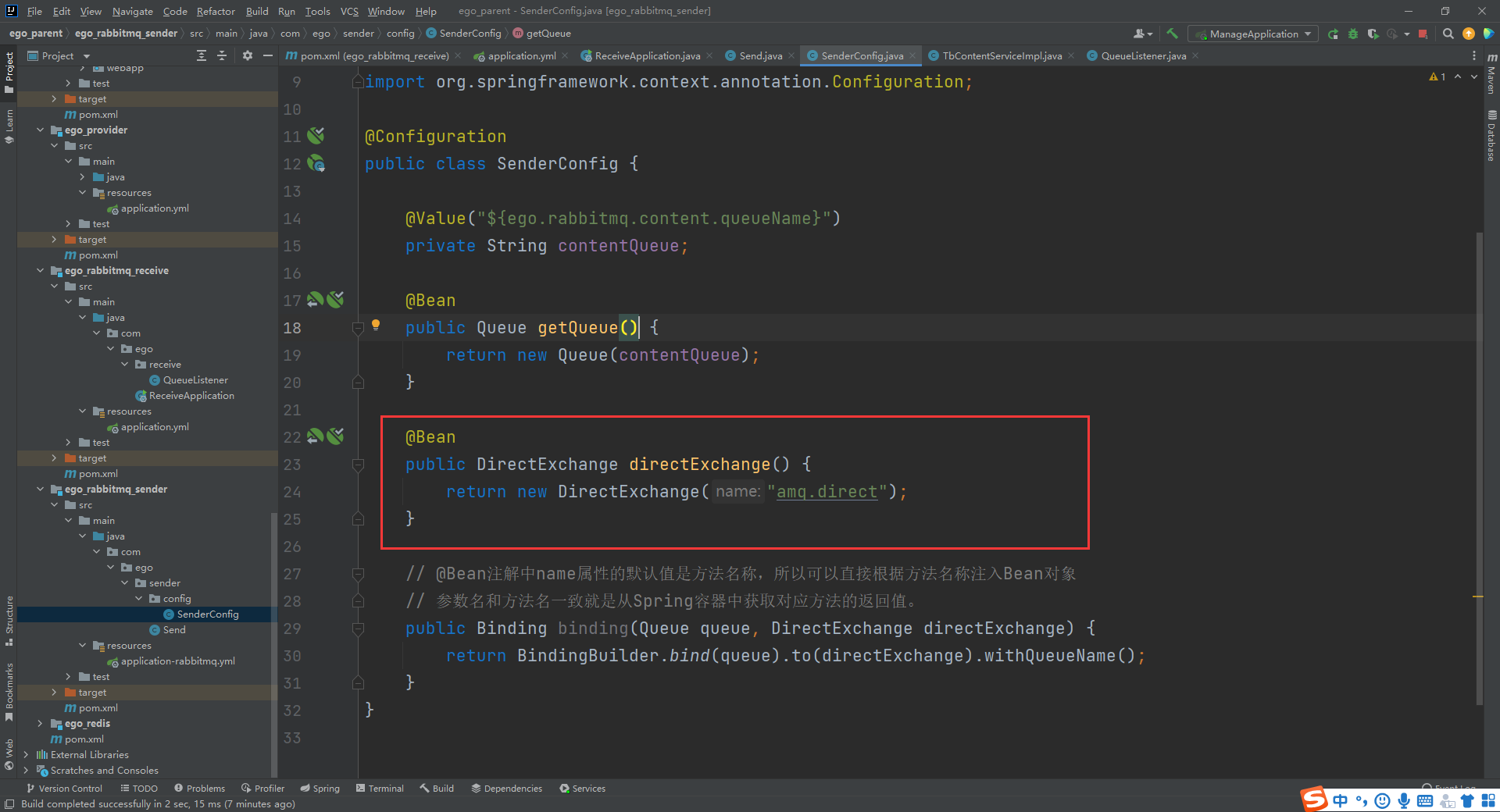Screen dimensions: 1500x812
Task: Click the project panel settings gear
Action: pyautogui.click(x=248, y=55)
